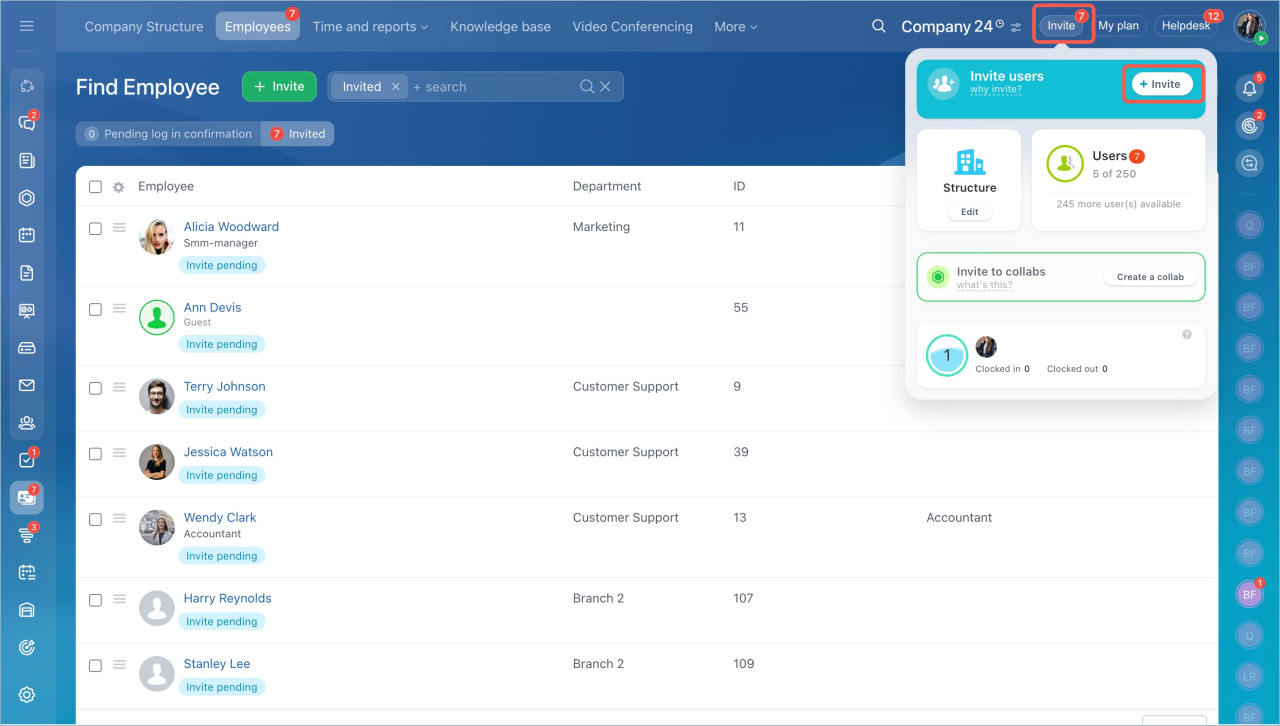Open the tasks checkmark icon in sidebar
The width and height of the screenshot is (1280, 726).
coord(27,460)
